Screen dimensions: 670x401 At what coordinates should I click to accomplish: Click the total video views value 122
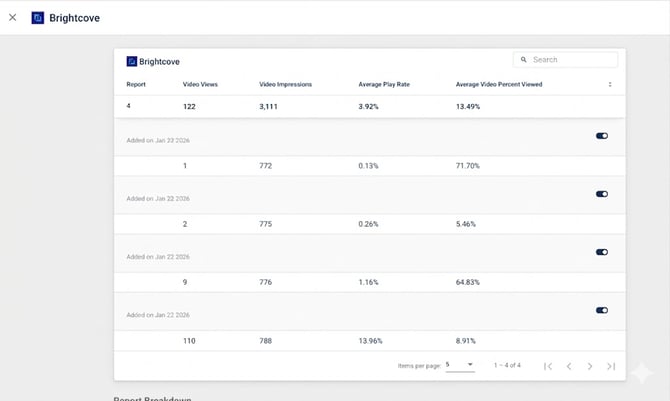189,106
